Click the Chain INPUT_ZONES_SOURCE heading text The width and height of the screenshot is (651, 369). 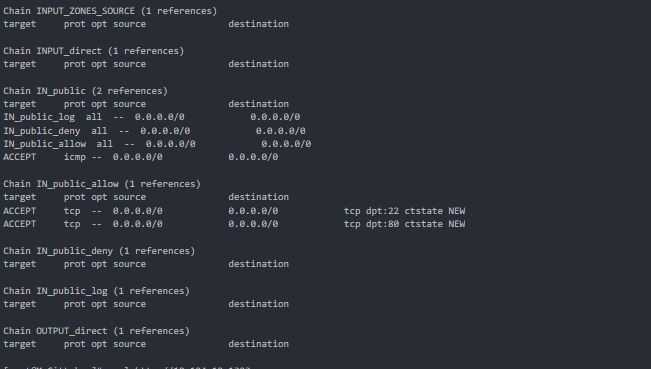point(110,11)
